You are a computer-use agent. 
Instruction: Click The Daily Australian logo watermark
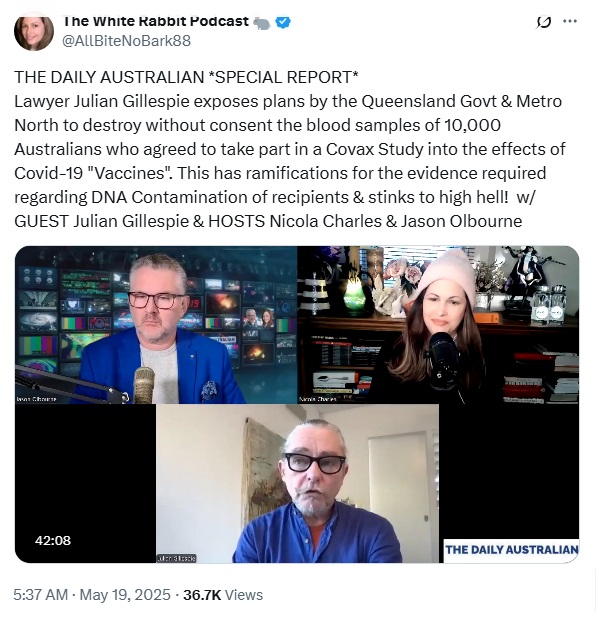pyautogui.click(x=511, y=549)
